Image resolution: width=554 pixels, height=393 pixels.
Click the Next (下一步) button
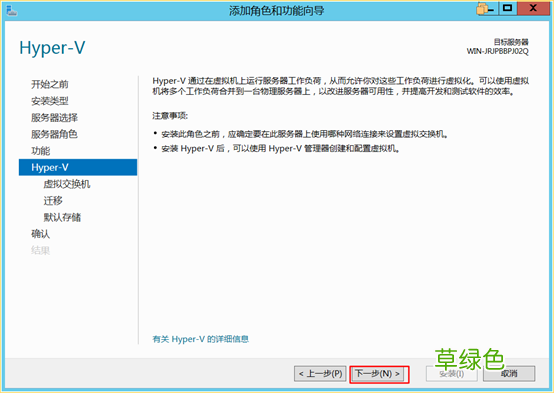click(379, 374)
